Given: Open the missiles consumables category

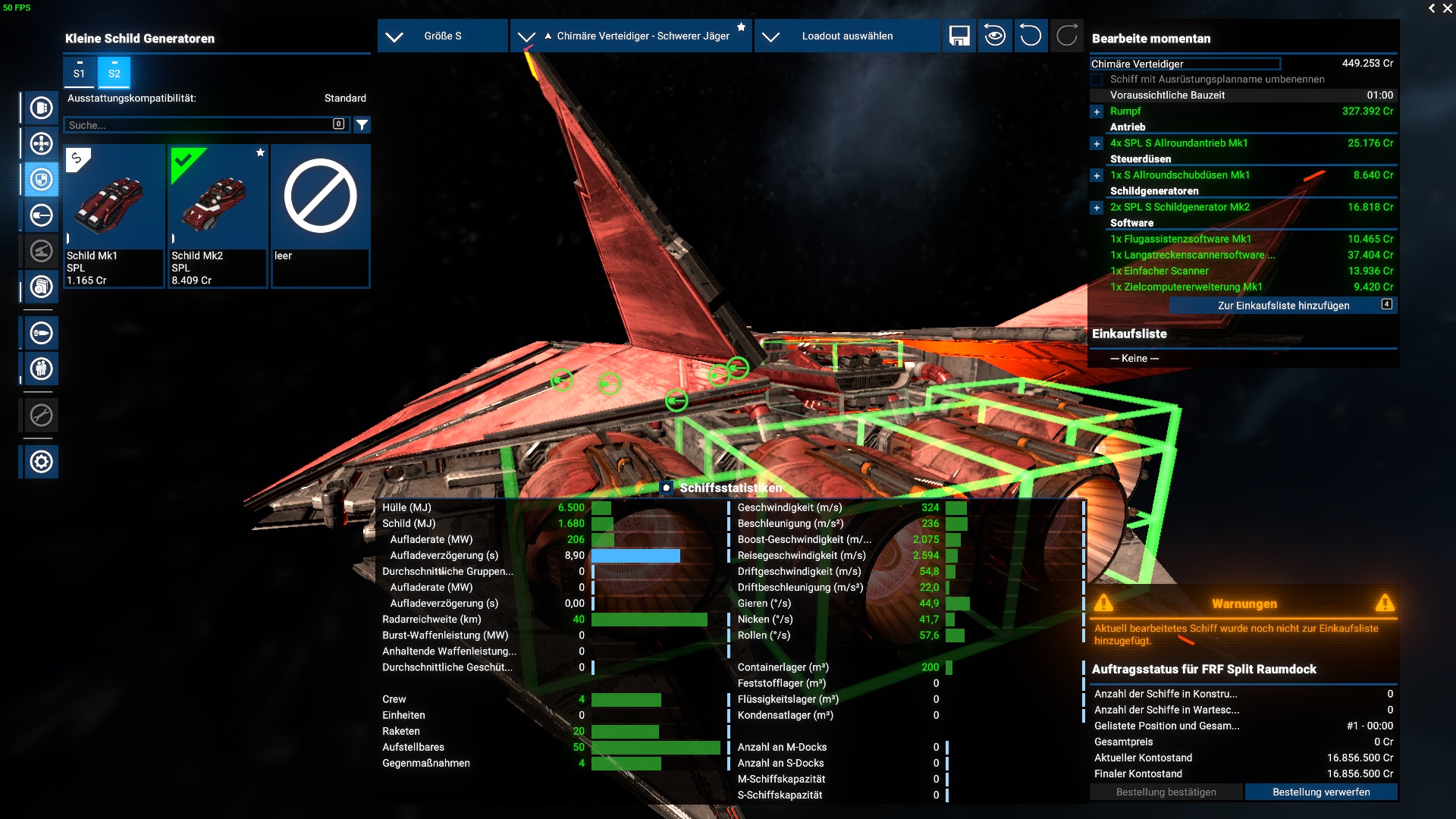Looking at the screenshot, I should point(41,333).
